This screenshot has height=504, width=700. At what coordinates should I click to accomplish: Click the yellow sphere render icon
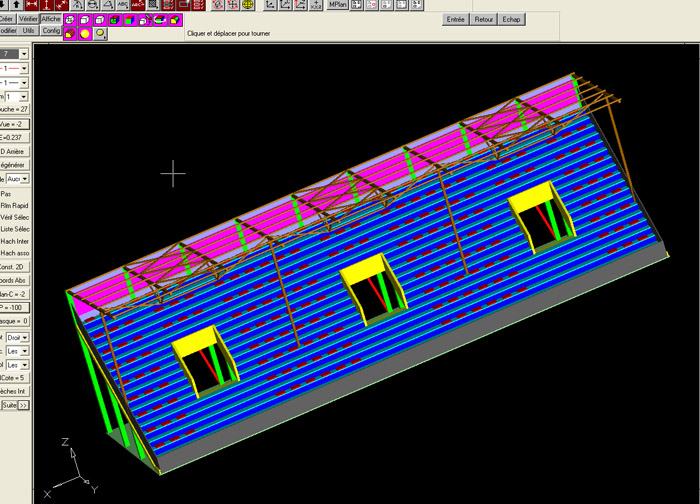pyautogui.click(x=85, y=34)
